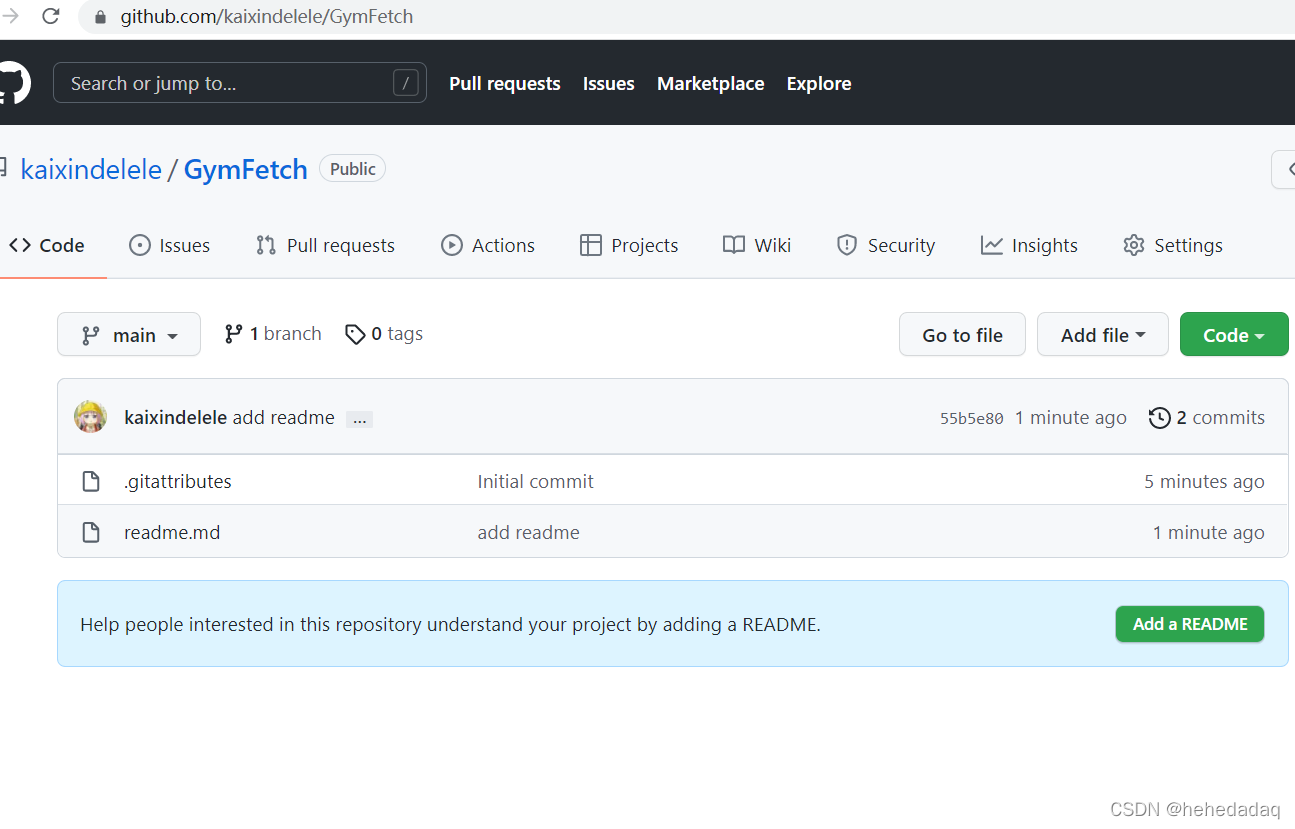This screenshot has height=829, width=1295.
Task: Click the padlock icon in the address bar
Action: (99, 17)
